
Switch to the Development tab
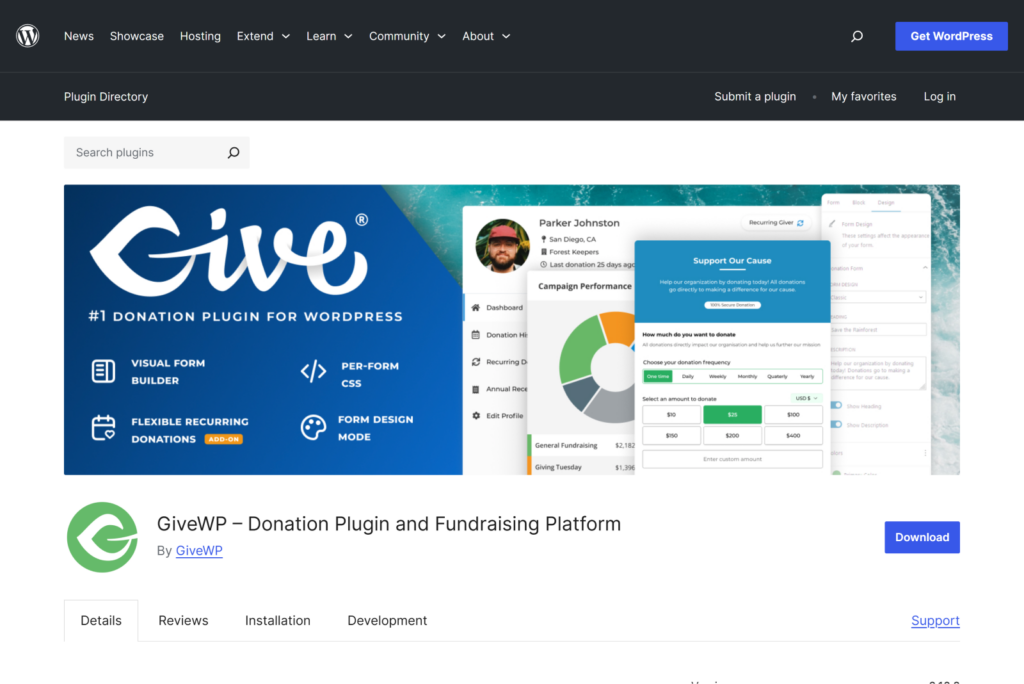387,620
